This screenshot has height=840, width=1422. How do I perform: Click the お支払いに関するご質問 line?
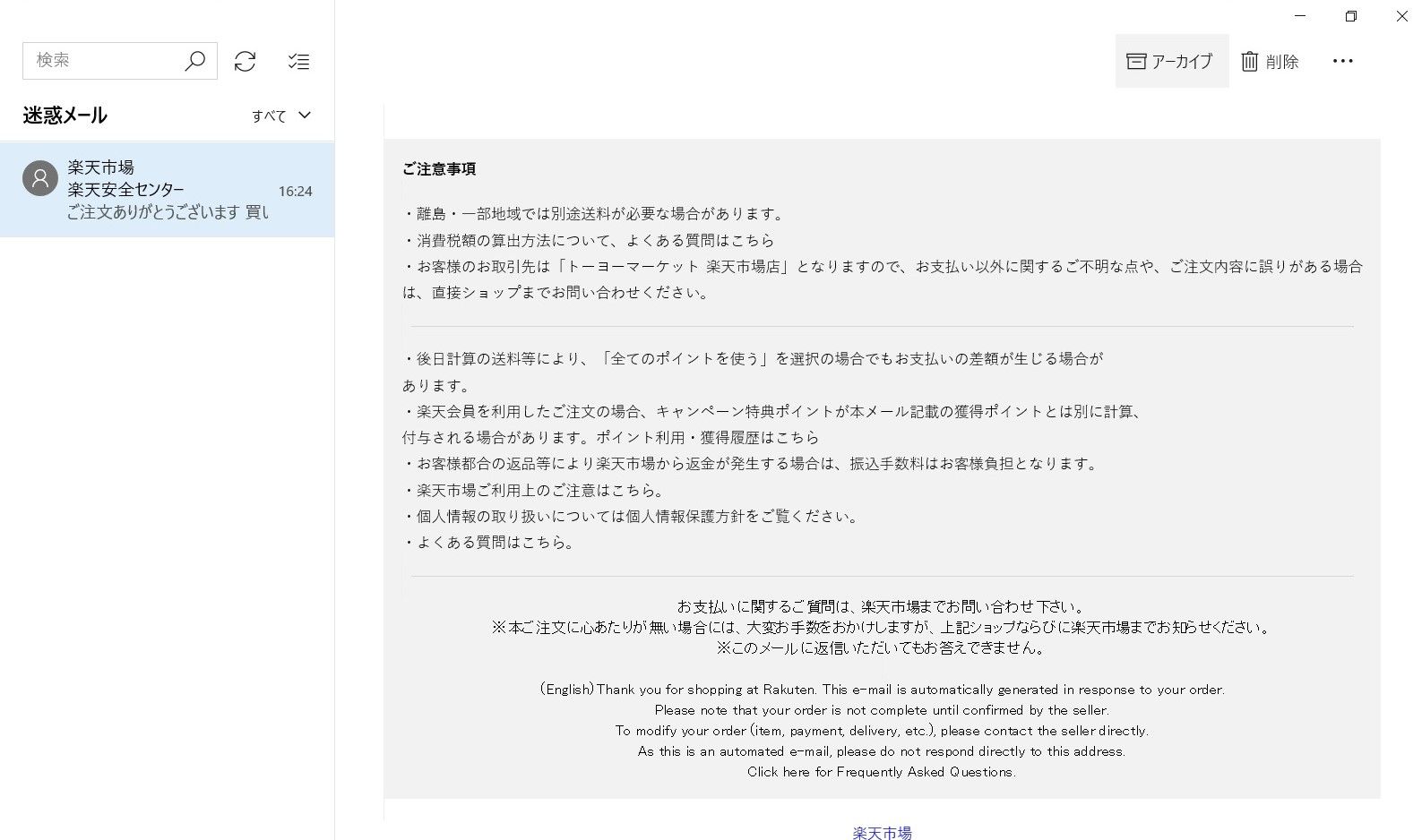882,606
